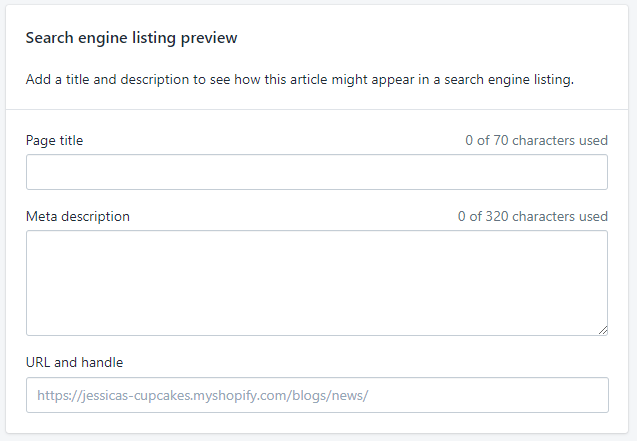
Task: Click the Page title input field
Action: 317,172
